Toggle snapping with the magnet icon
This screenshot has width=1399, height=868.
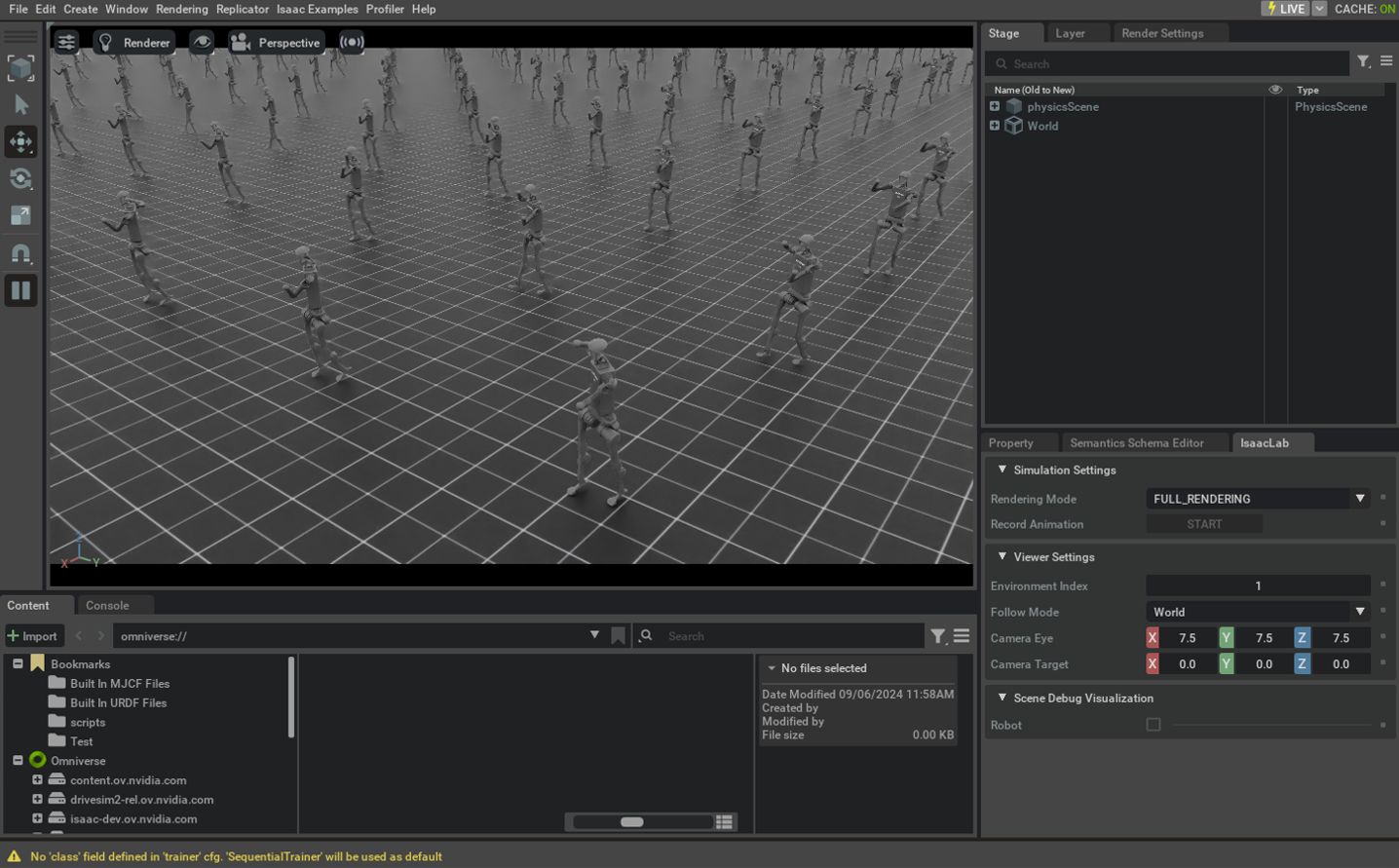20,252
